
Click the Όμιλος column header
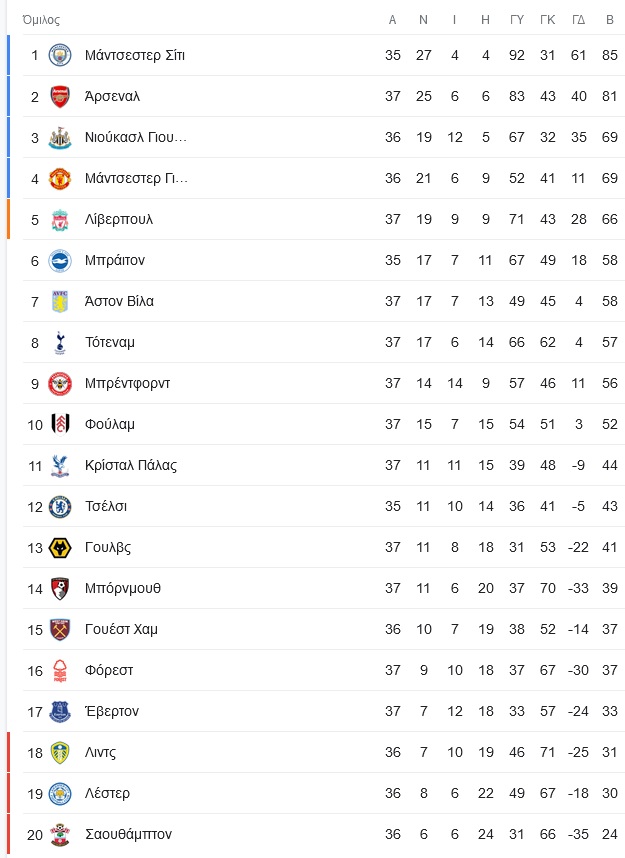point(41,20)
